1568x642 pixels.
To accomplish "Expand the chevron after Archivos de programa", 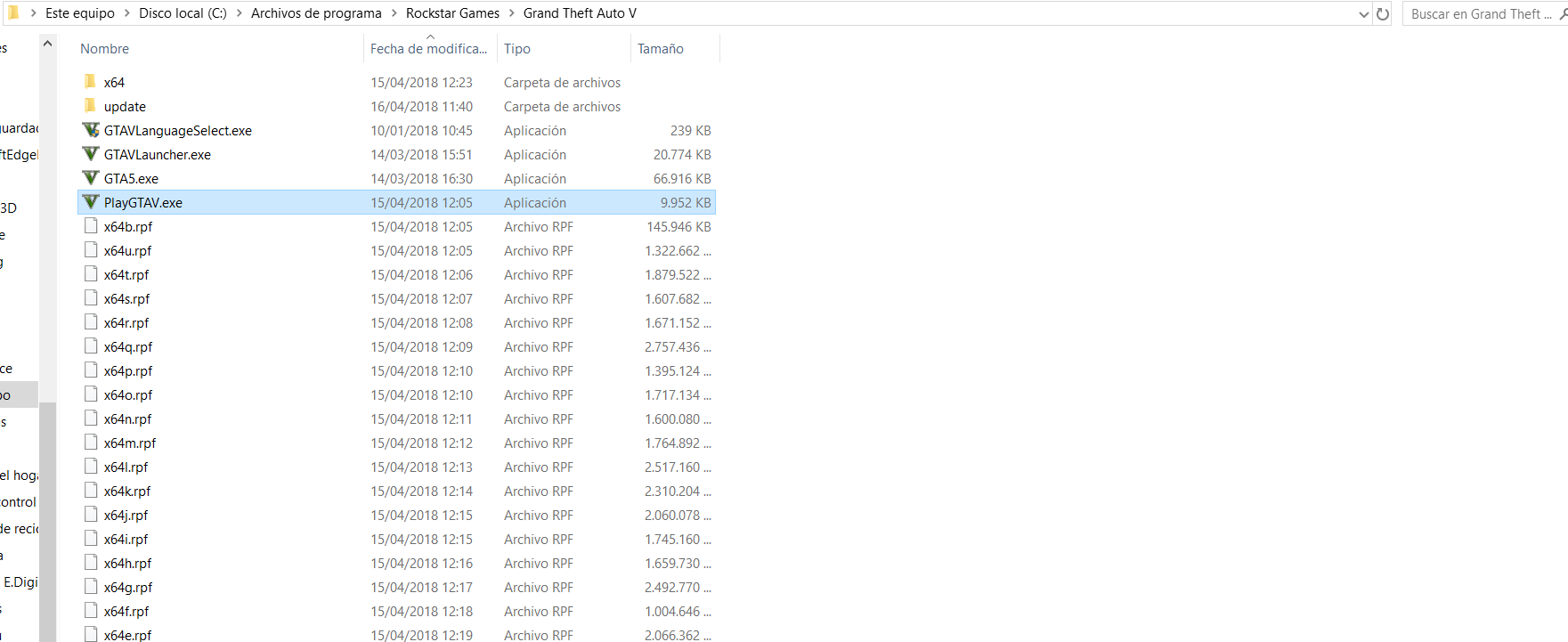I will (394, 13).
